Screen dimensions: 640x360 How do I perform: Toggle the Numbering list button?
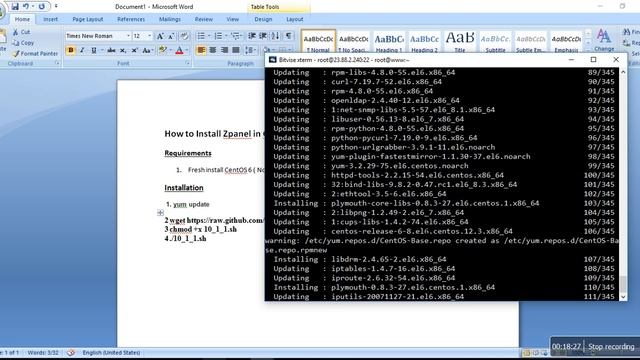pyautogui.click(x=218, y=36)
